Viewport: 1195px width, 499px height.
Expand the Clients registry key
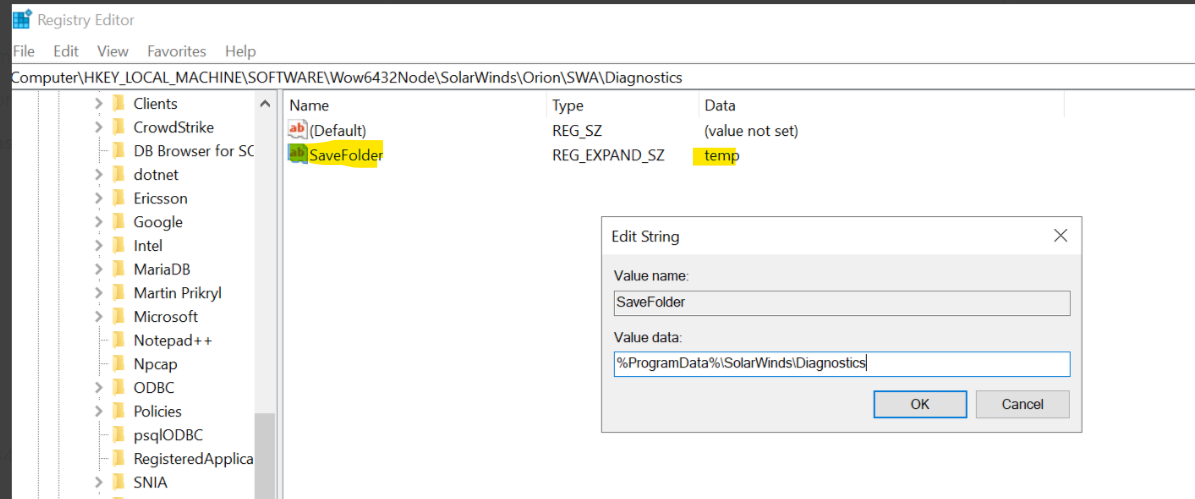[x=98, y=104]
